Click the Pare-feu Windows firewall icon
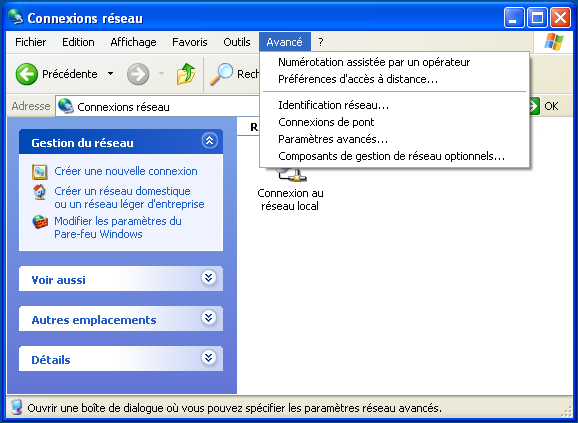 (x=40, y=222)
